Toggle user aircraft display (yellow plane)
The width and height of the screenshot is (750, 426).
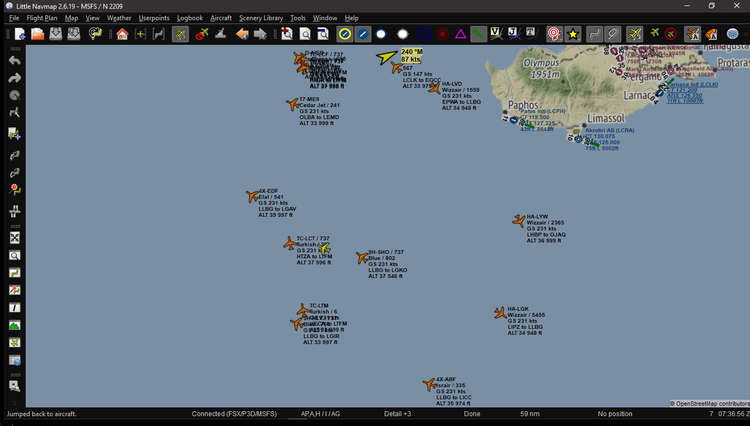(x=634, y=34)
